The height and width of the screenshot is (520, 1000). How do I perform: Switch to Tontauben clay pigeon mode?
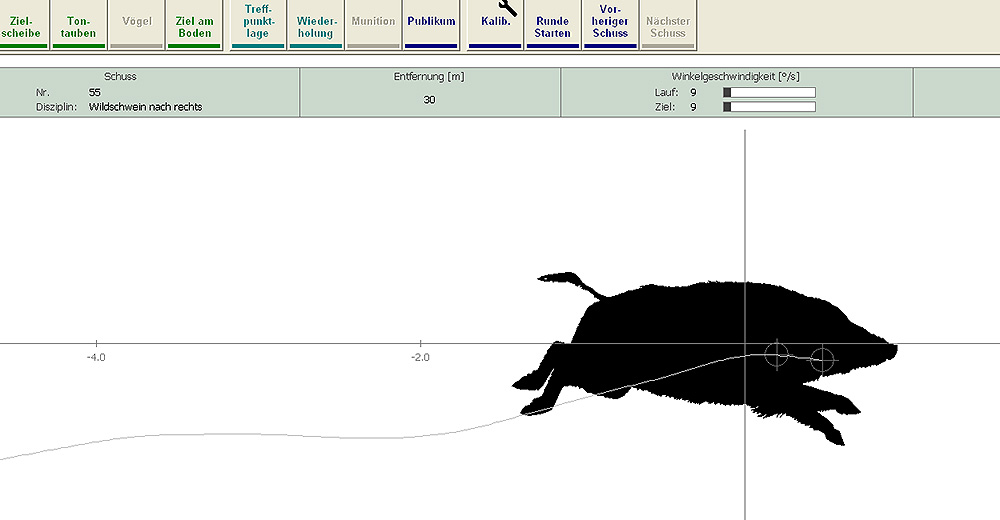[79, 26]
